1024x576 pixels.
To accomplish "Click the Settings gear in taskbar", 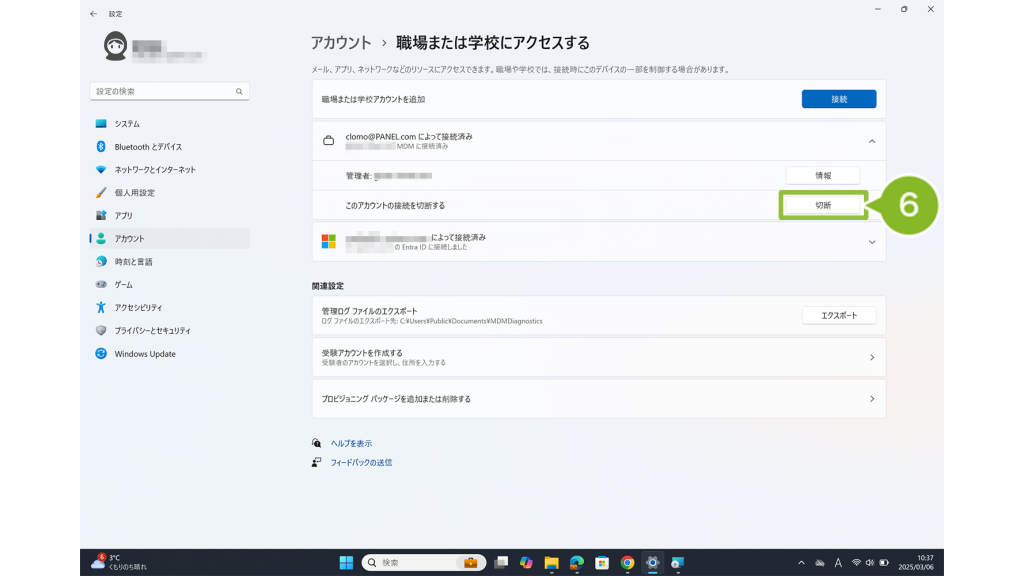I will click(652, 562).
